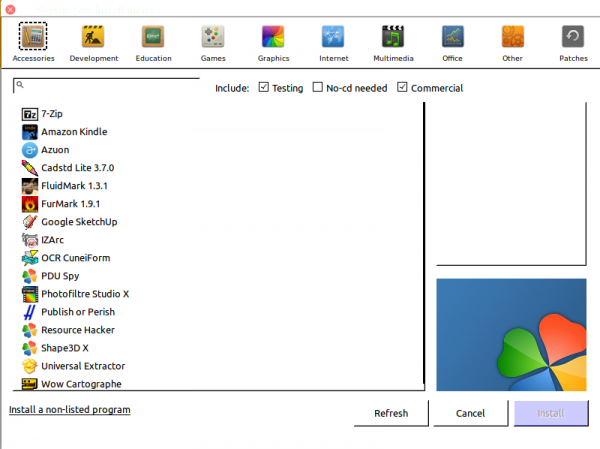Viewport: 600px width, 449px height.
Task: Click the FluidMark 1.3.1 icon
Action: [30, 186]
